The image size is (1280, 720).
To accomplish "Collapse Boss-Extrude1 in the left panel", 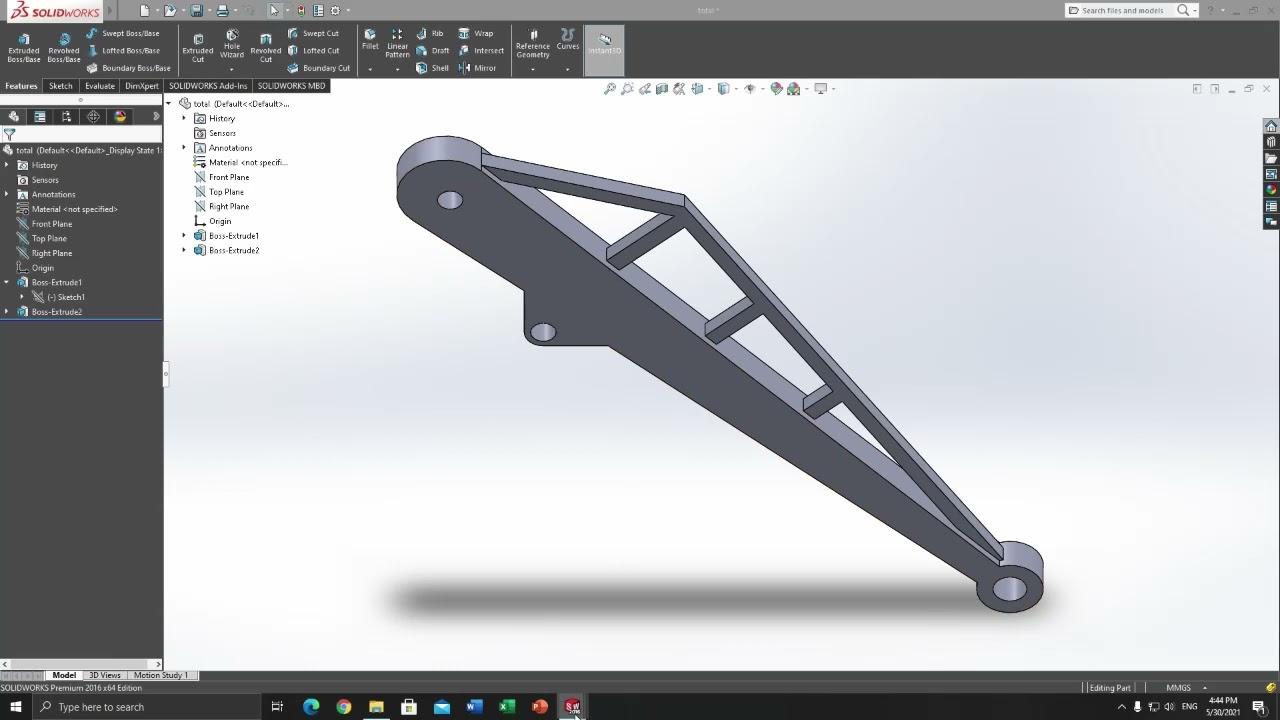I will pyautogui.click(x=7, y=283).
